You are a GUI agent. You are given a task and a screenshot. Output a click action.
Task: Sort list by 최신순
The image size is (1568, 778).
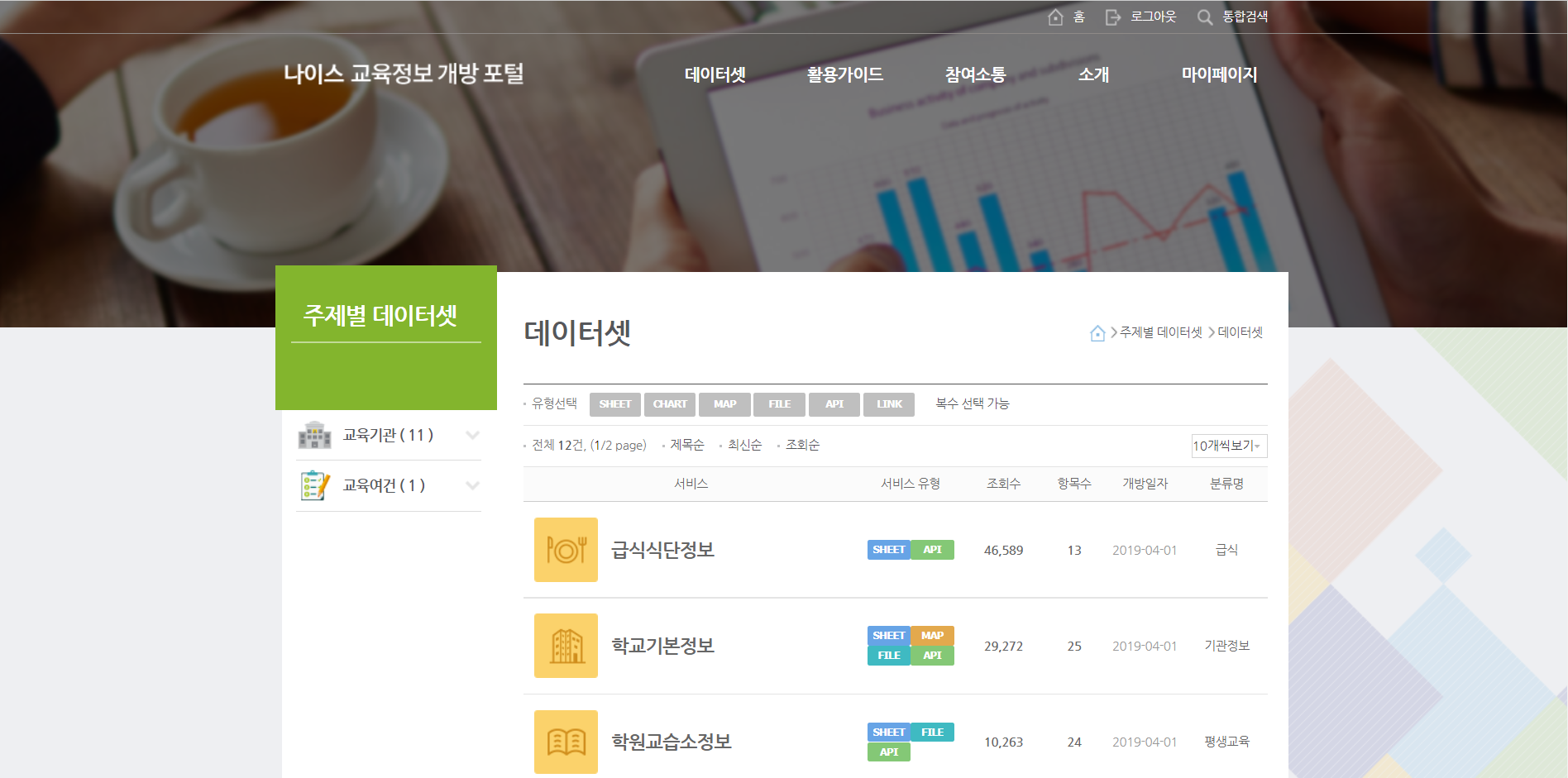tap(745, 445)
